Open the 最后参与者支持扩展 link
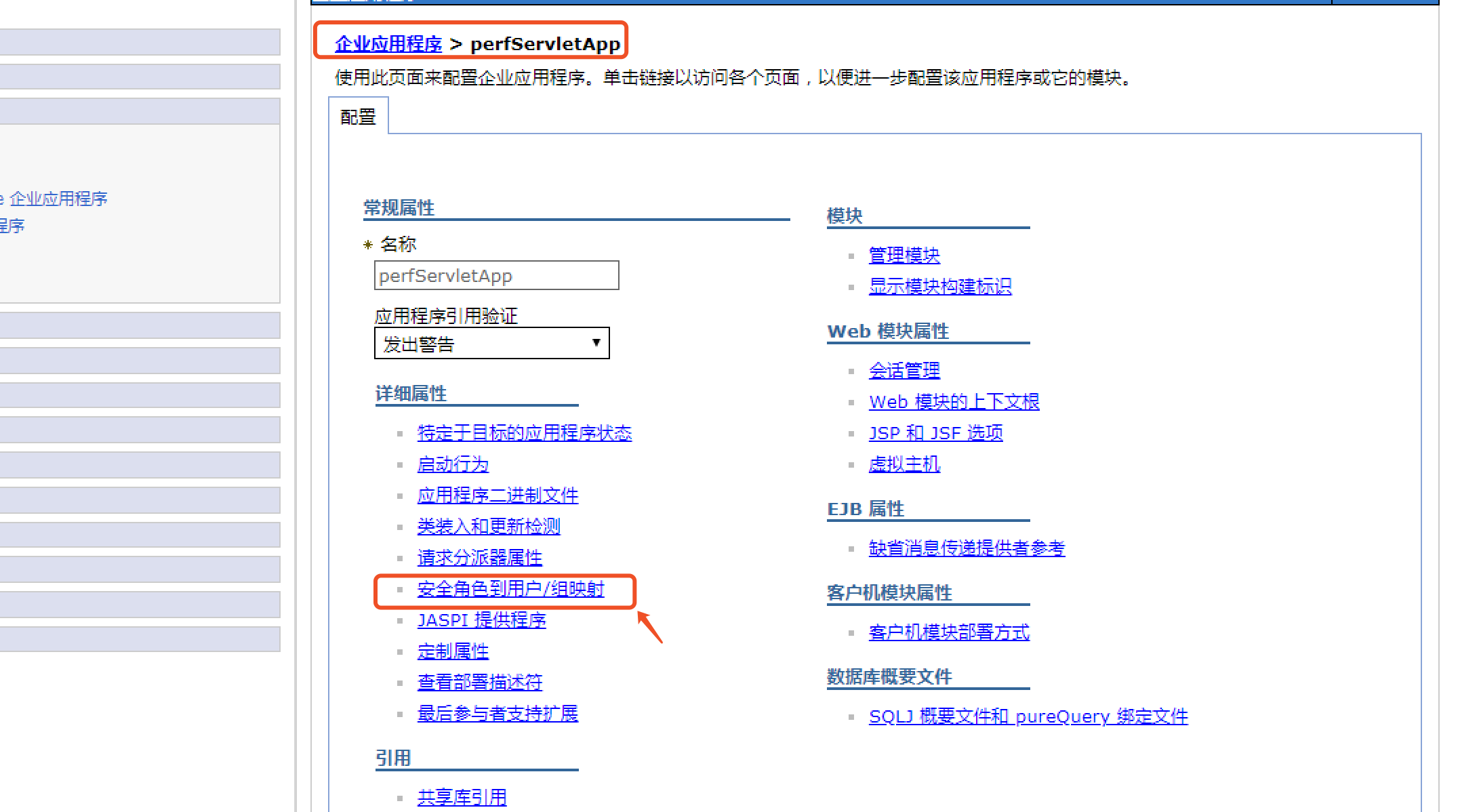This screenshot has height=812, width=1460. 498,714
